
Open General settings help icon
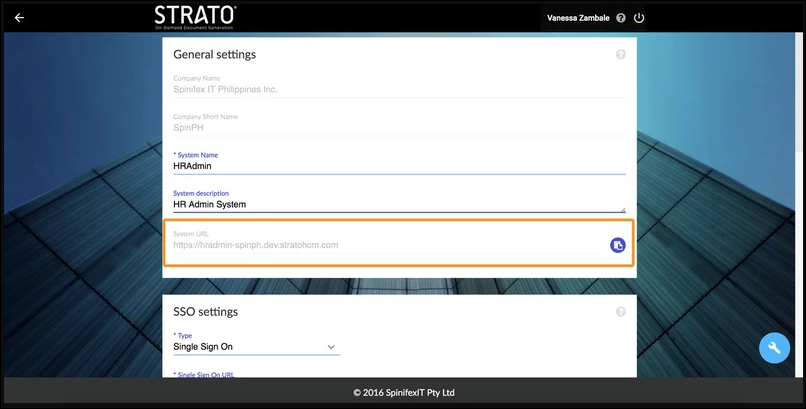(x=621, y=54)
